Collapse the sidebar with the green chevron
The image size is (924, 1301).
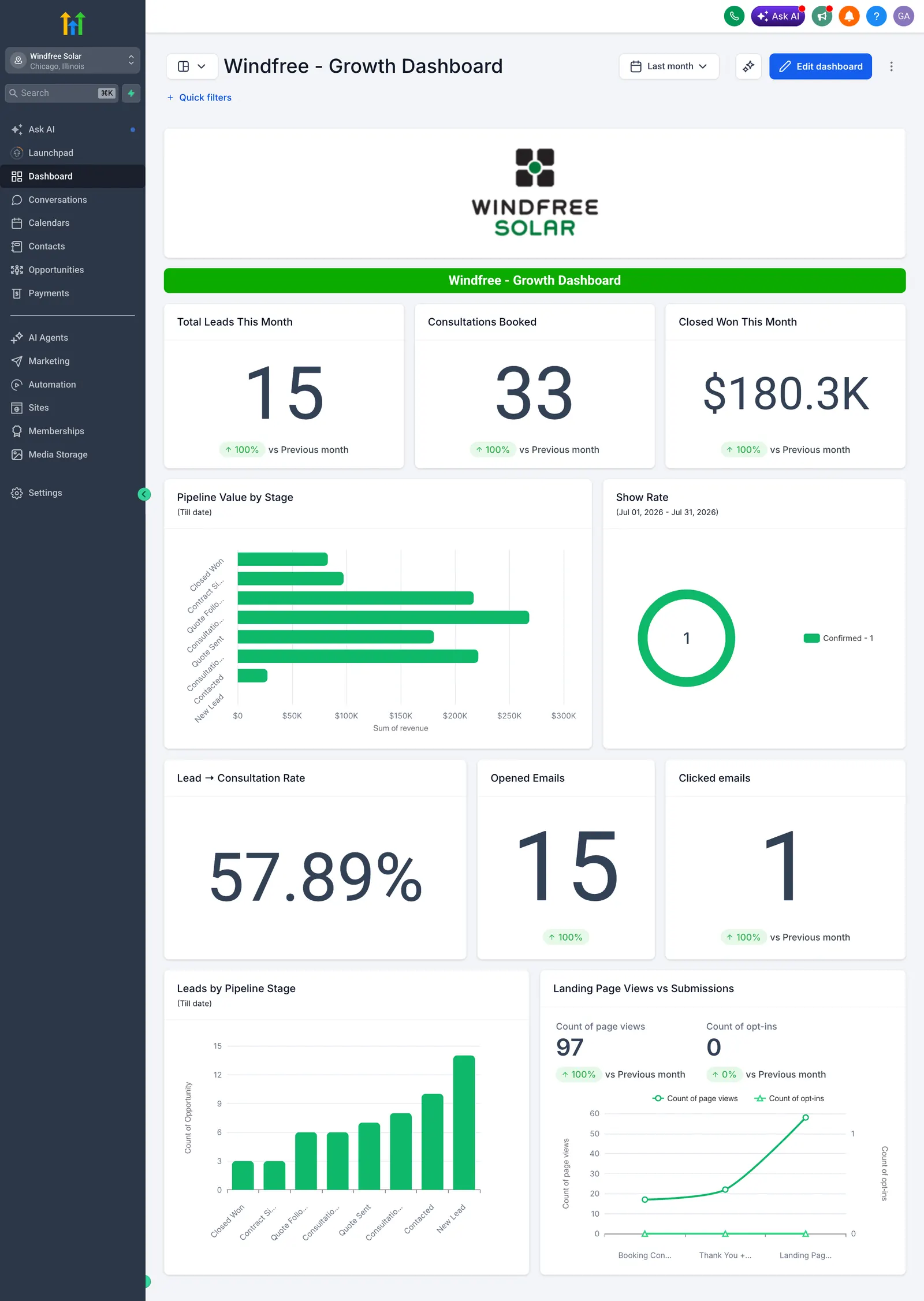[144, 494]
